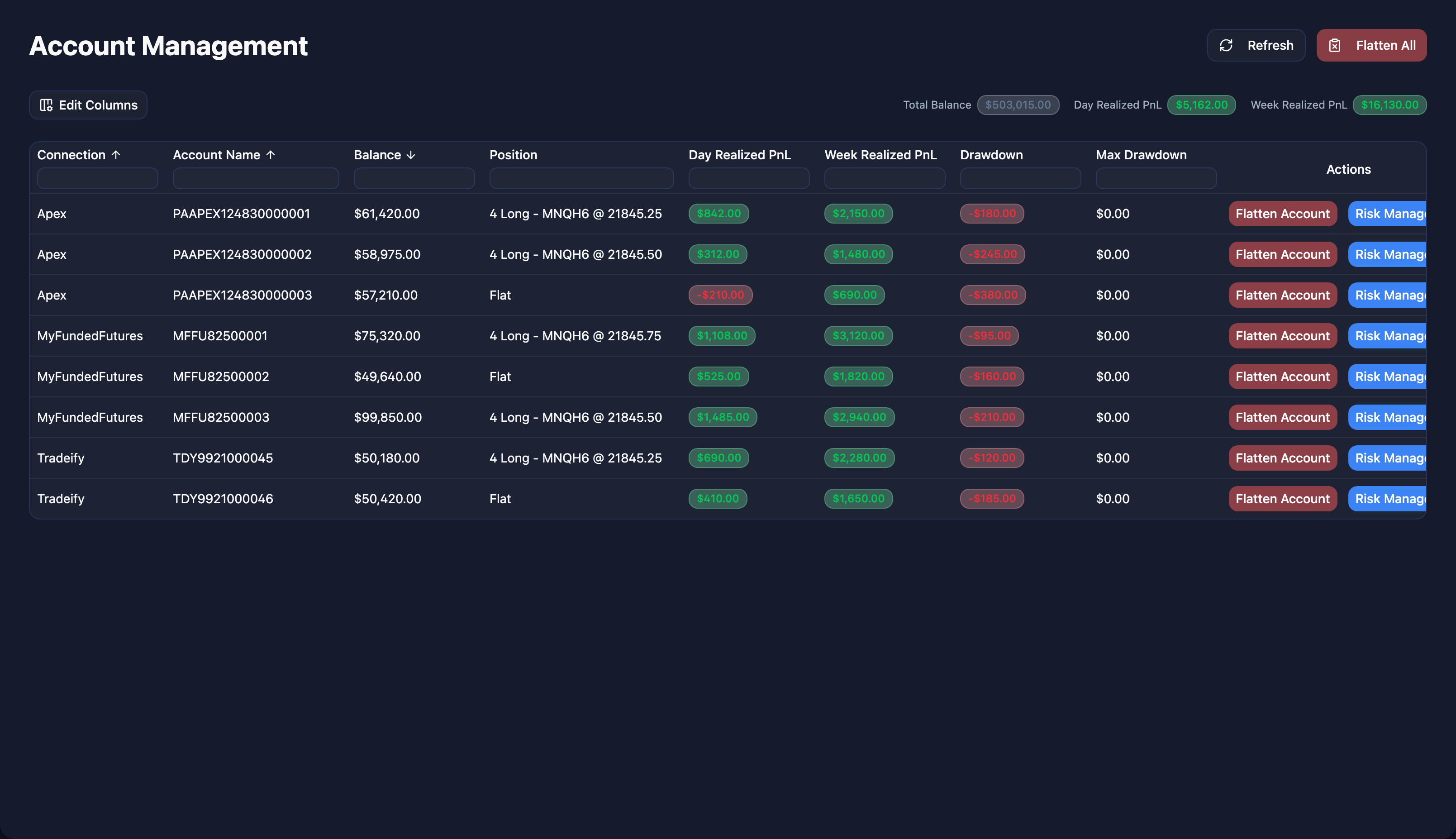Screen dimensions: 1456x839
Task: Flatten Account for PAAPEX124830000003
Action: tap(1283, 295)
